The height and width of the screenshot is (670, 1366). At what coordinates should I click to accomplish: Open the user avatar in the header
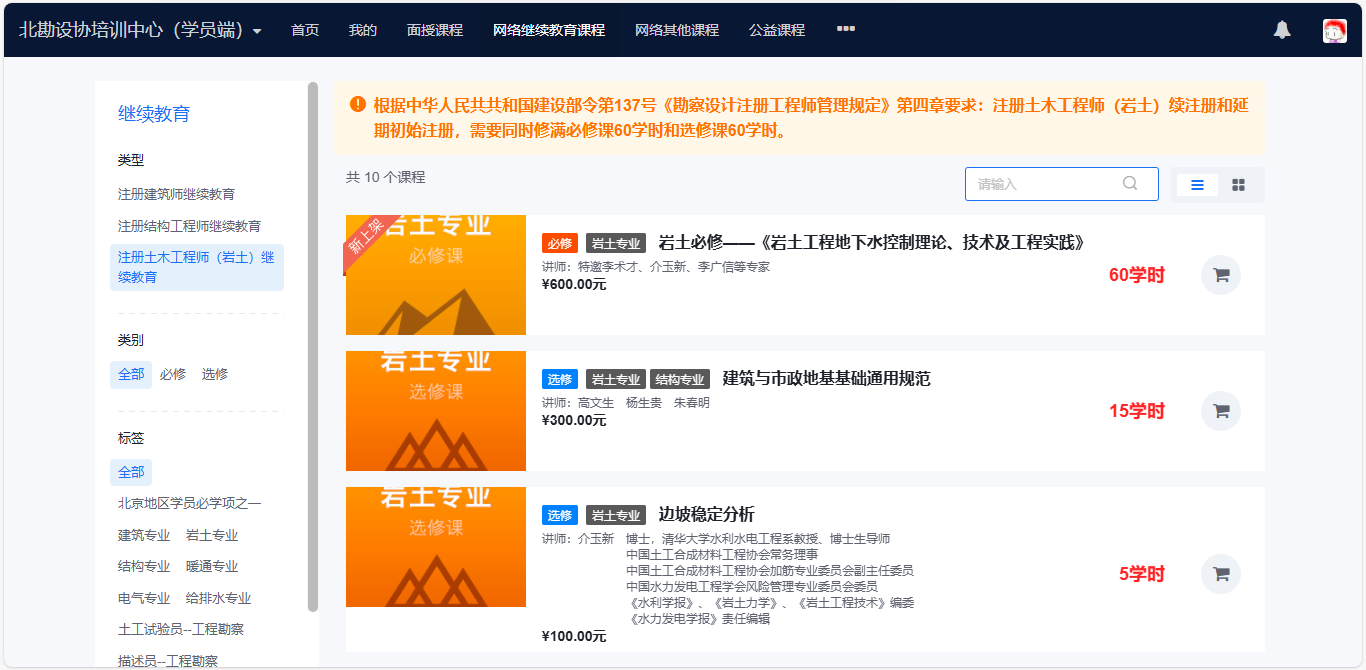(1334, 30)
